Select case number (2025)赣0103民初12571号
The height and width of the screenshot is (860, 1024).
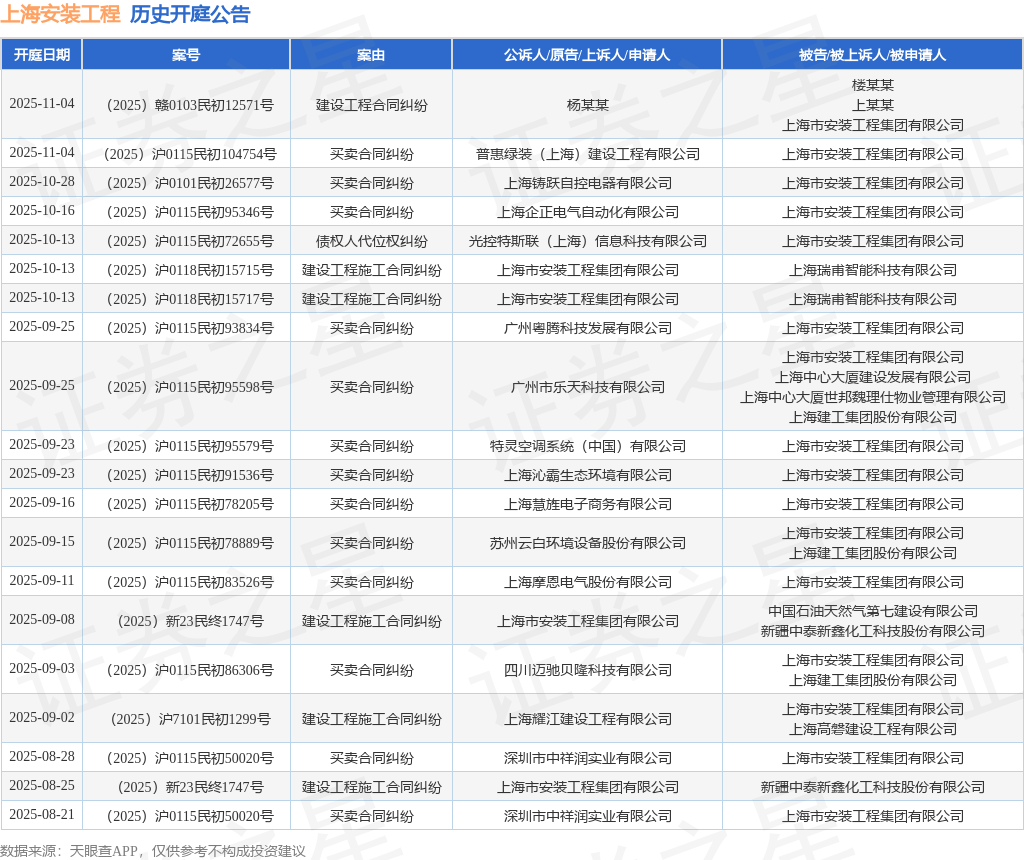(190, 105)
